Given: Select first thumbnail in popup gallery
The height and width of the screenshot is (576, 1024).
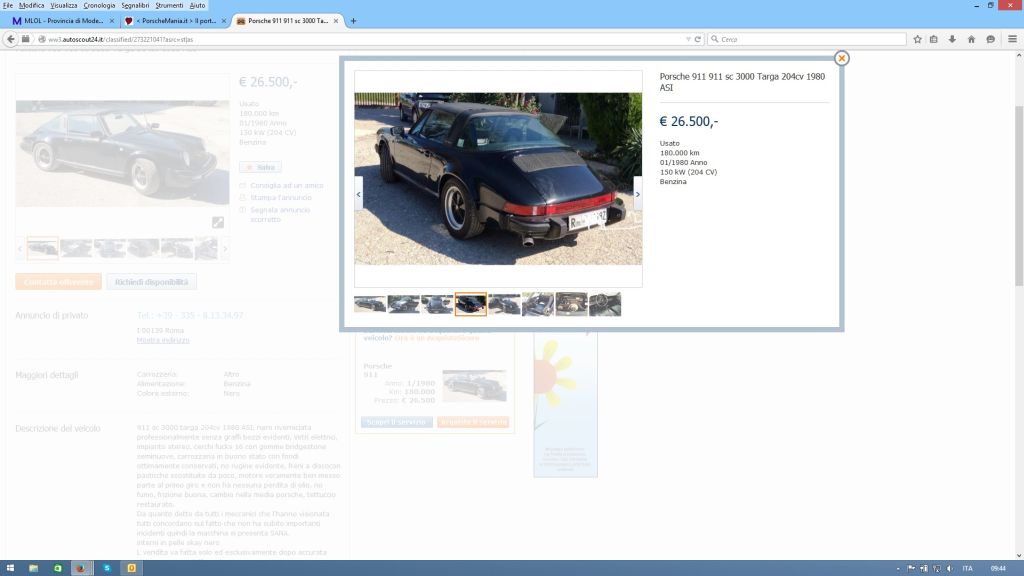Looking at the screenshot, I should tap(370, 304).
